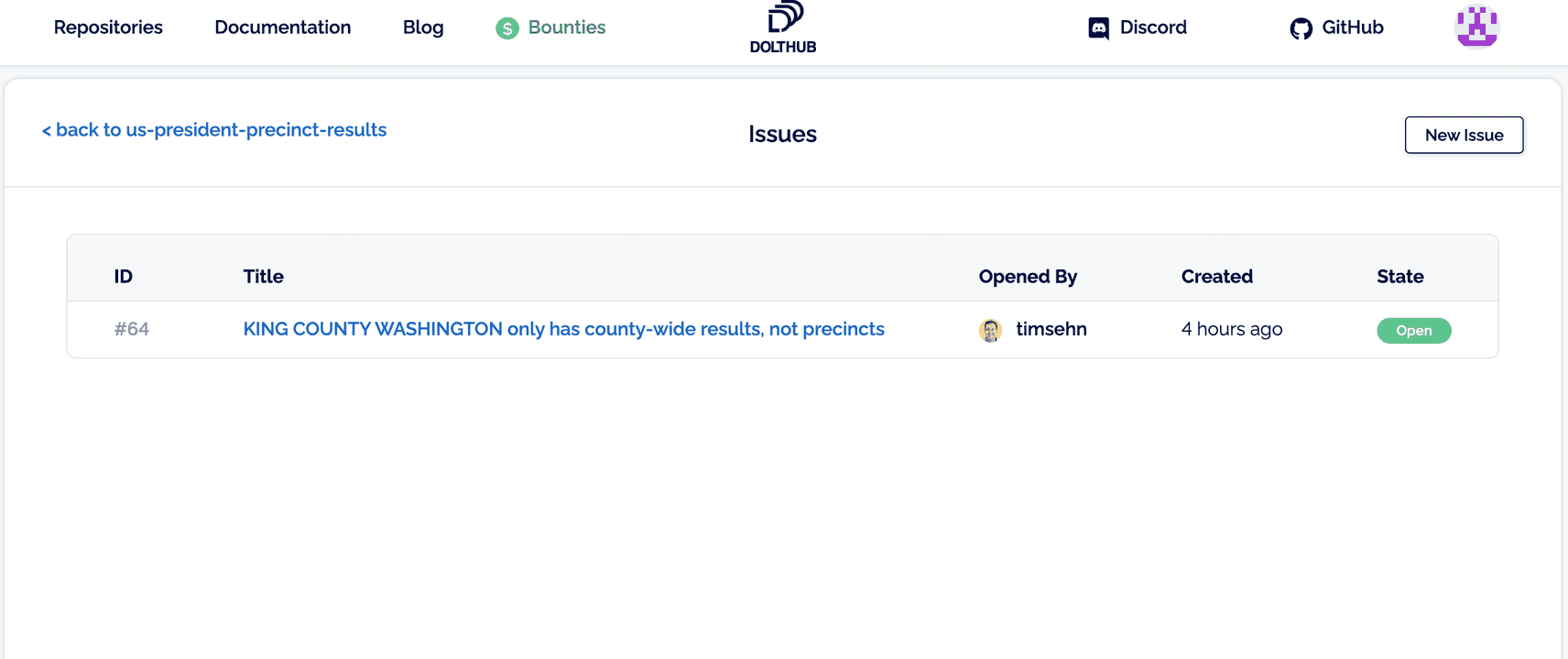Screen dimensions: 1568x659
Task: Visit the Blog from the navbar
Action: 423,27
